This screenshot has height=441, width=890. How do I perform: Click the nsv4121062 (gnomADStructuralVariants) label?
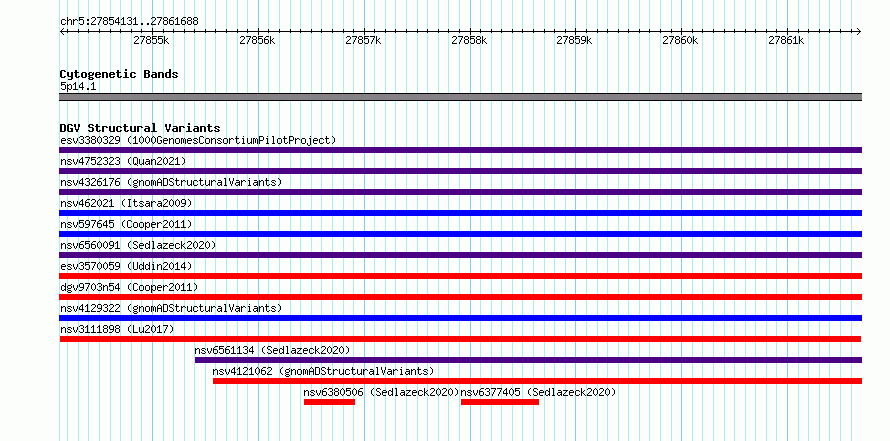pos(324,371)
